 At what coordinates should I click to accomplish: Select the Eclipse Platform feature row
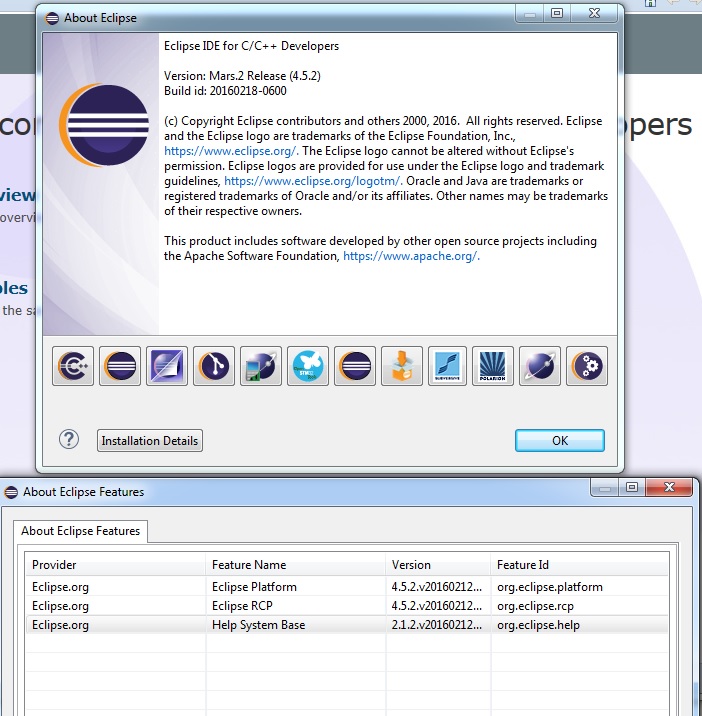coord(254,587)
